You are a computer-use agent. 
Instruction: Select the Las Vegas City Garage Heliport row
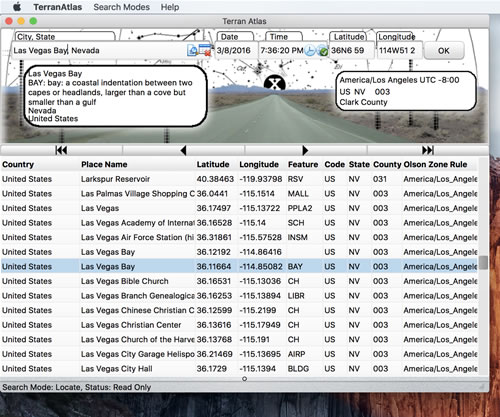239,354
